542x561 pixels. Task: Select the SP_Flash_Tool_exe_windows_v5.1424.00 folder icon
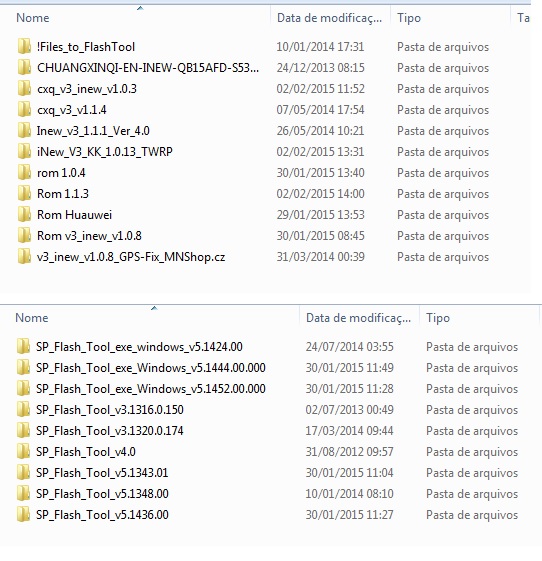coord(23,347)
